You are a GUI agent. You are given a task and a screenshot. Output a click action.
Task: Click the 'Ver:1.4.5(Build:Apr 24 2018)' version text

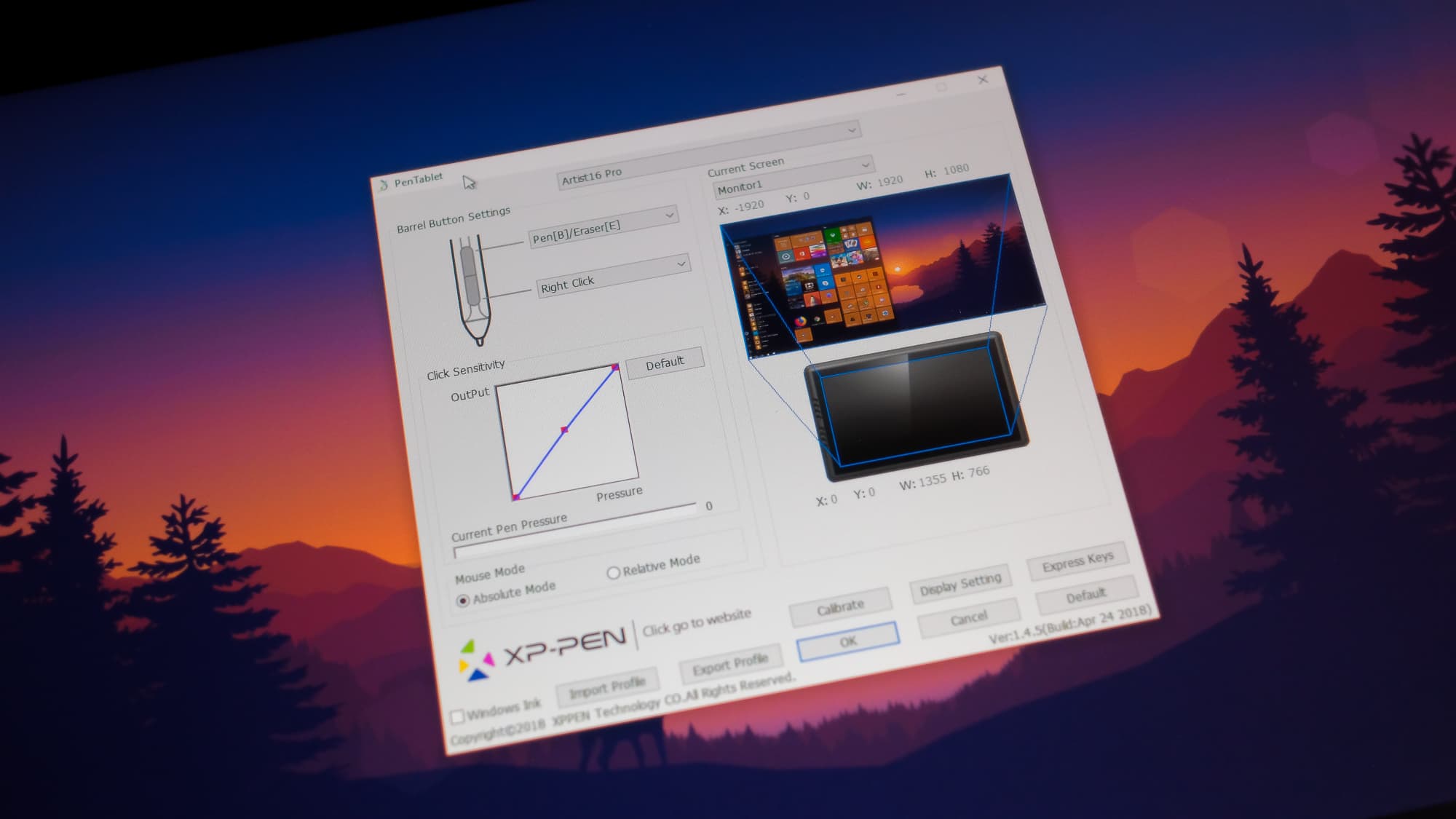(1070, 624)
